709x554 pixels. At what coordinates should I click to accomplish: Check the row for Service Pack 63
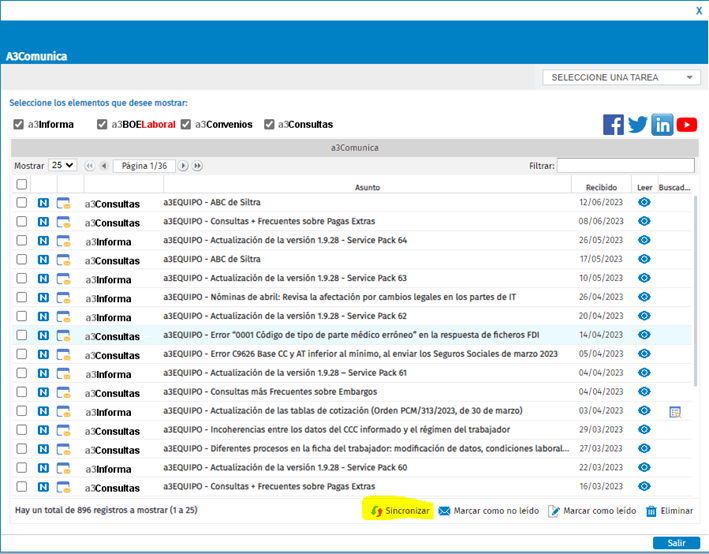coord(22,278)
